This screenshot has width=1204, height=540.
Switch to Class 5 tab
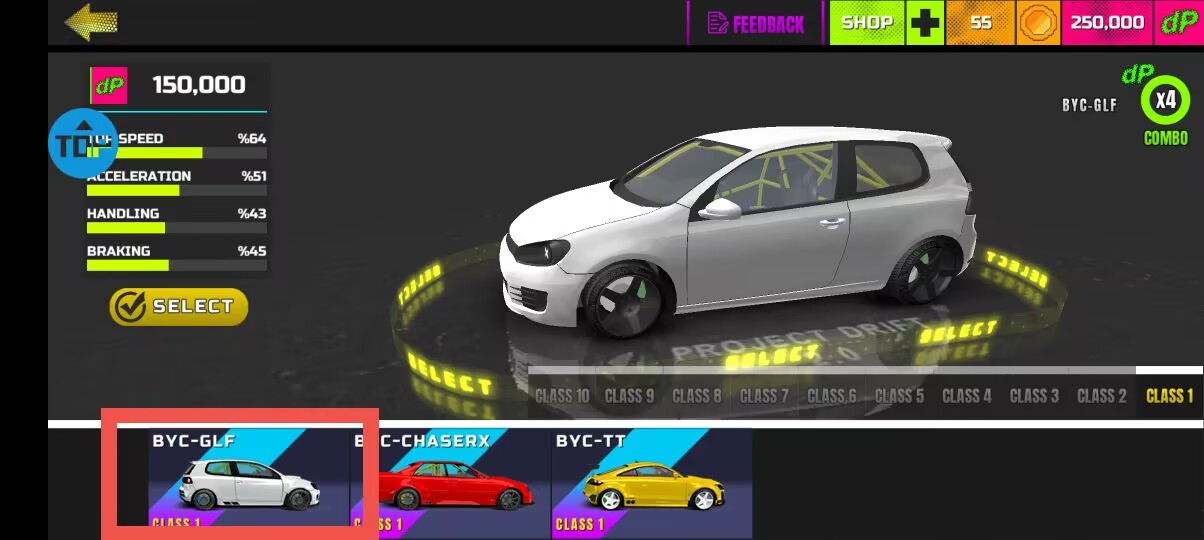[x=899, y=396]
